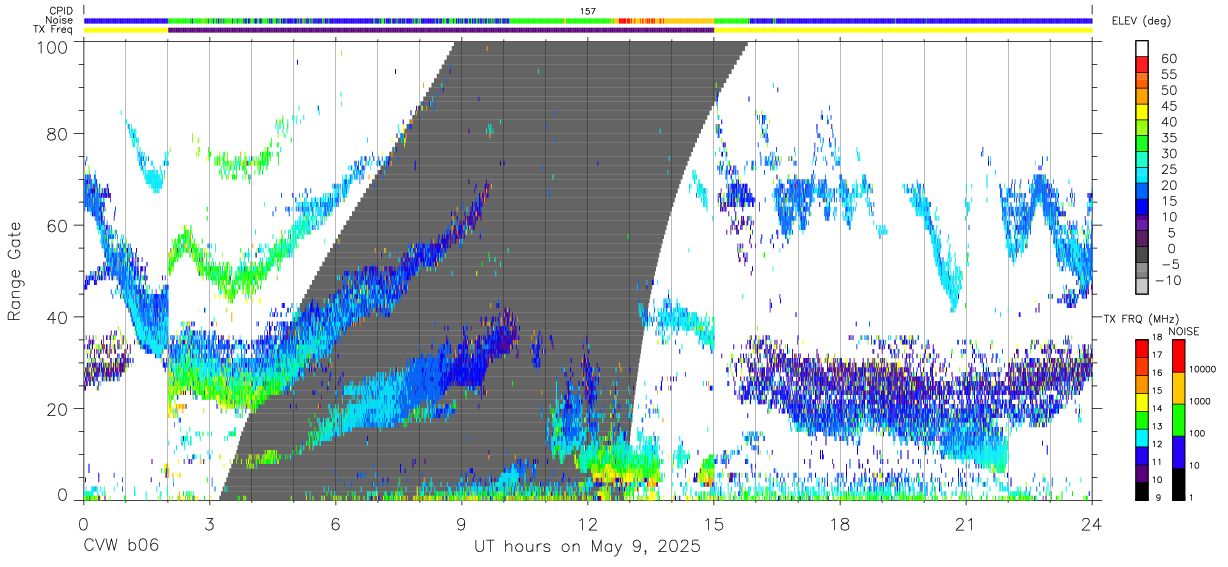Click the Range Gate axis title
Image resolution: width=1228 pixels, height=567 pixels.
15,270
